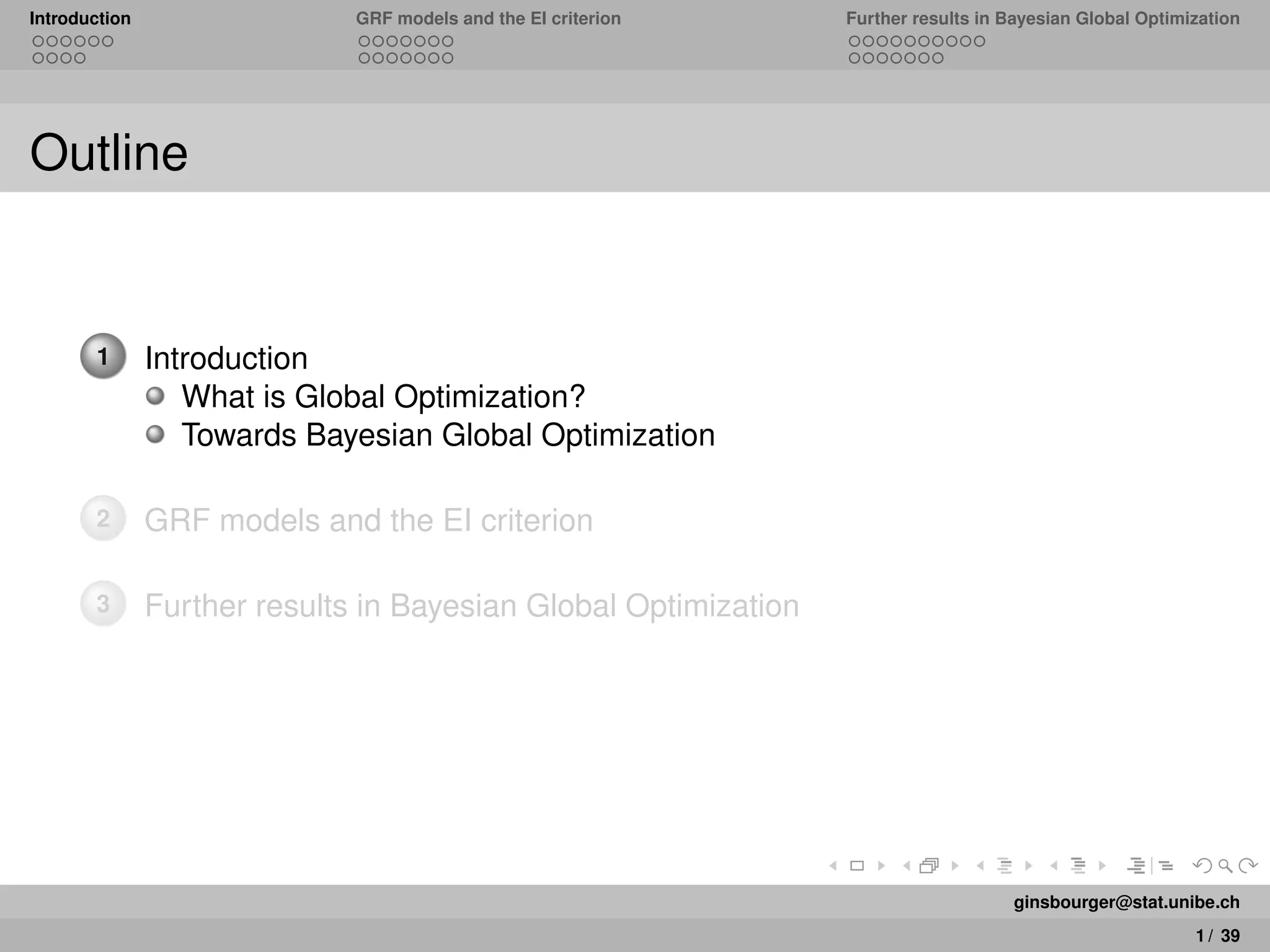Open the Introduction header section
This screenshot has width=1270, height=952.
tap(80, 19)
